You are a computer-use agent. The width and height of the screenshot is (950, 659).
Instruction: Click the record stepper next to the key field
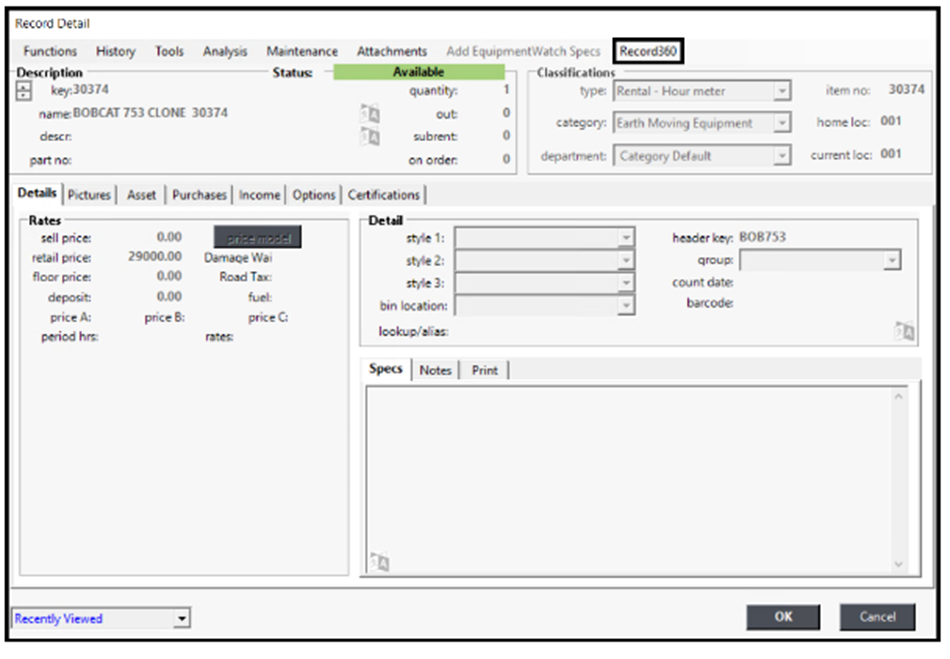[25, 91]
